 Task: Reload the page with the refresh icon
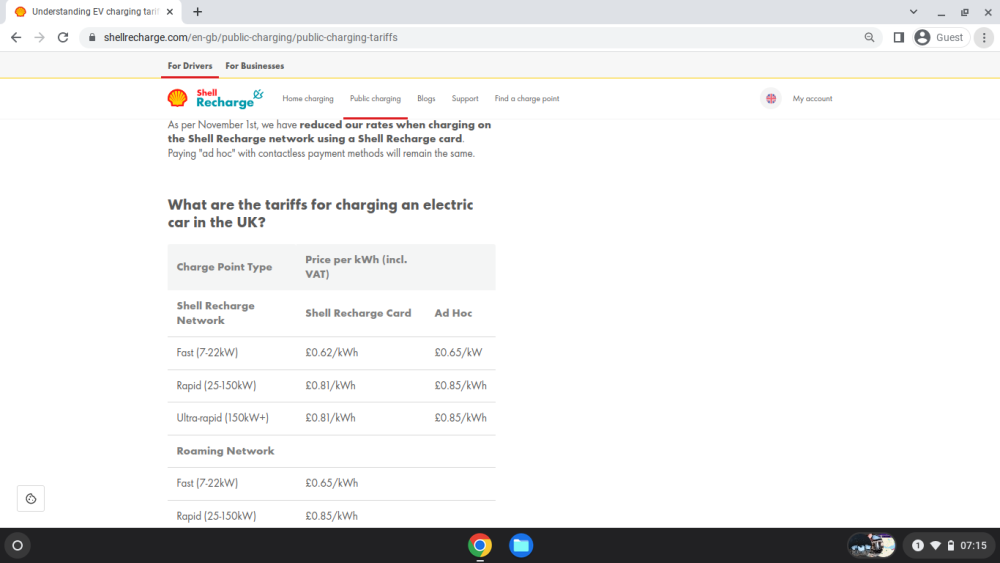(x=62, y=38)
